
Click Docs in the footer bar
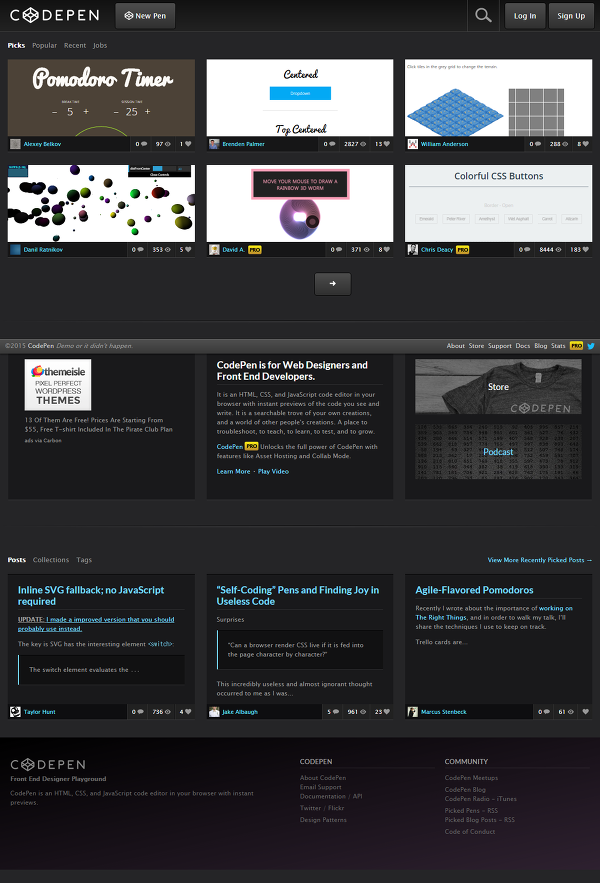(x=522, y=346)
